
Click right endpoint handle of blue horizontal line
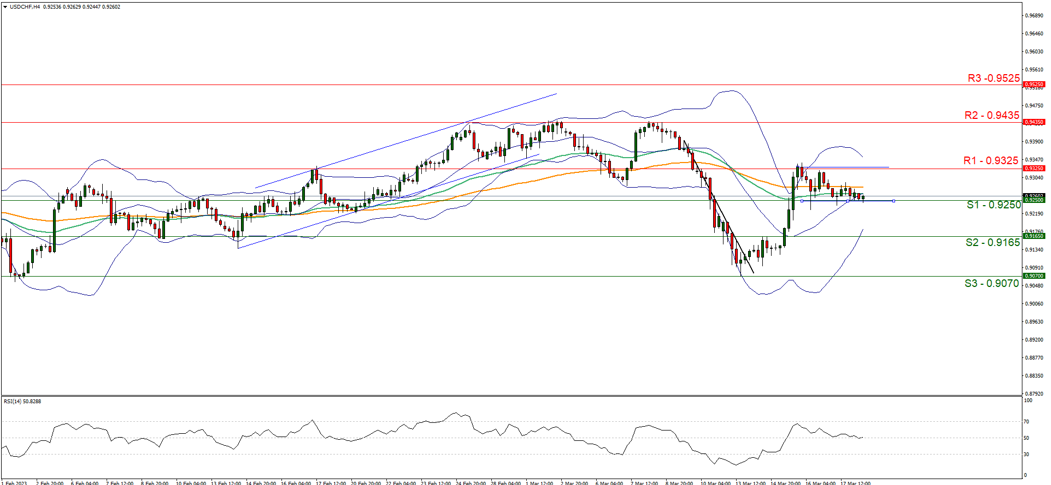pyautogui.click(x=893, y=201)
